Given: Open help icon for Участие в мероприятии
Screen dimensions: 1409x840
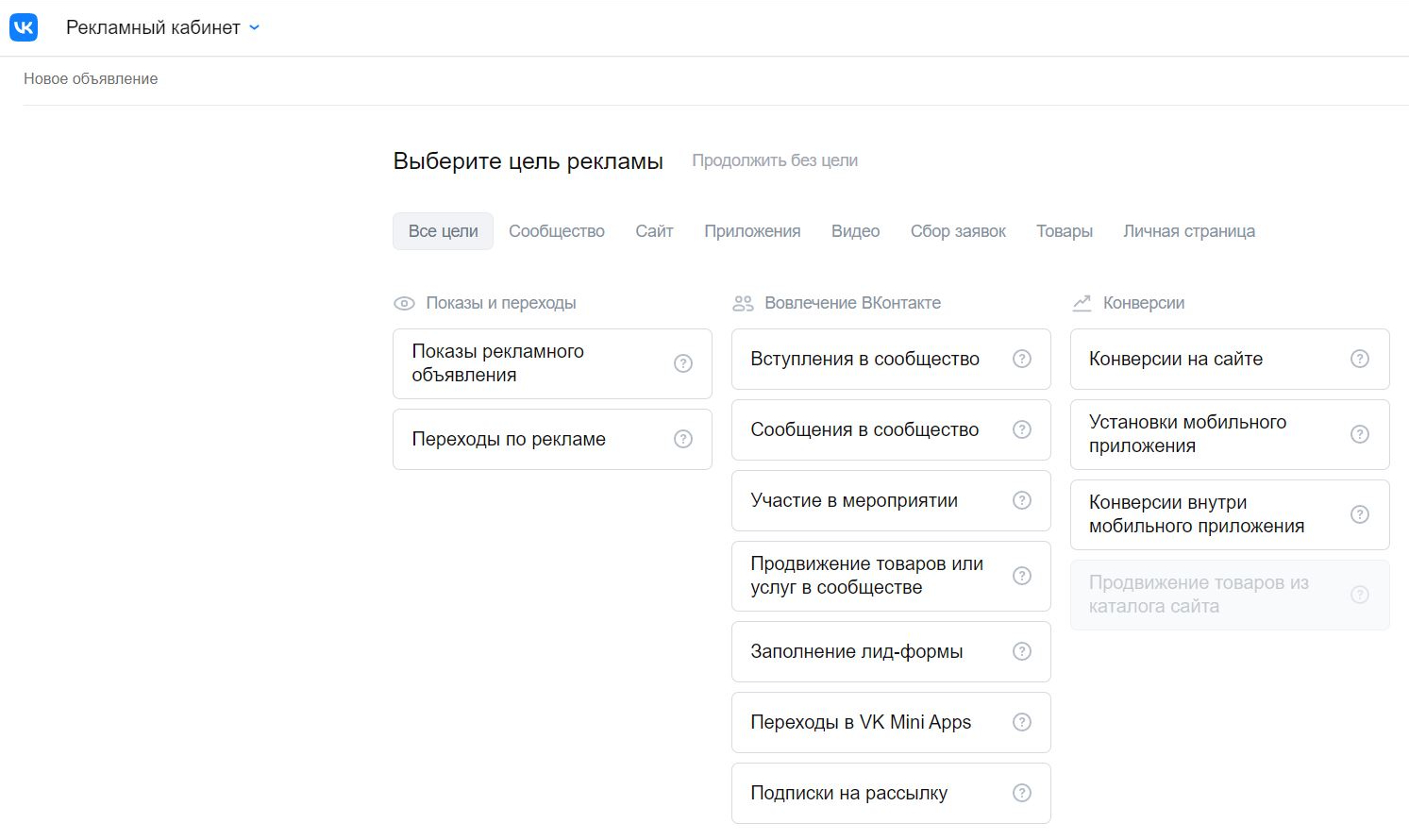Looking at the screenshot, I should 1022,500.
